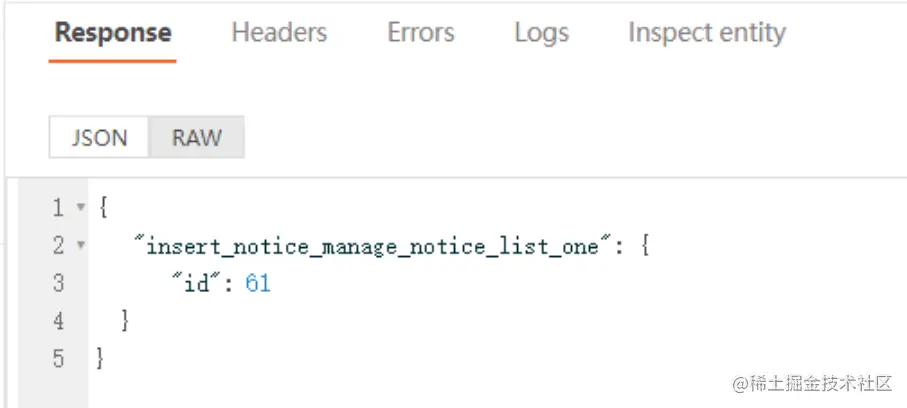This screenshot has height=408, width=907.
Task: Click the insert_notice_manage_notice_list_one key text
Action: [x=373, y=247]
